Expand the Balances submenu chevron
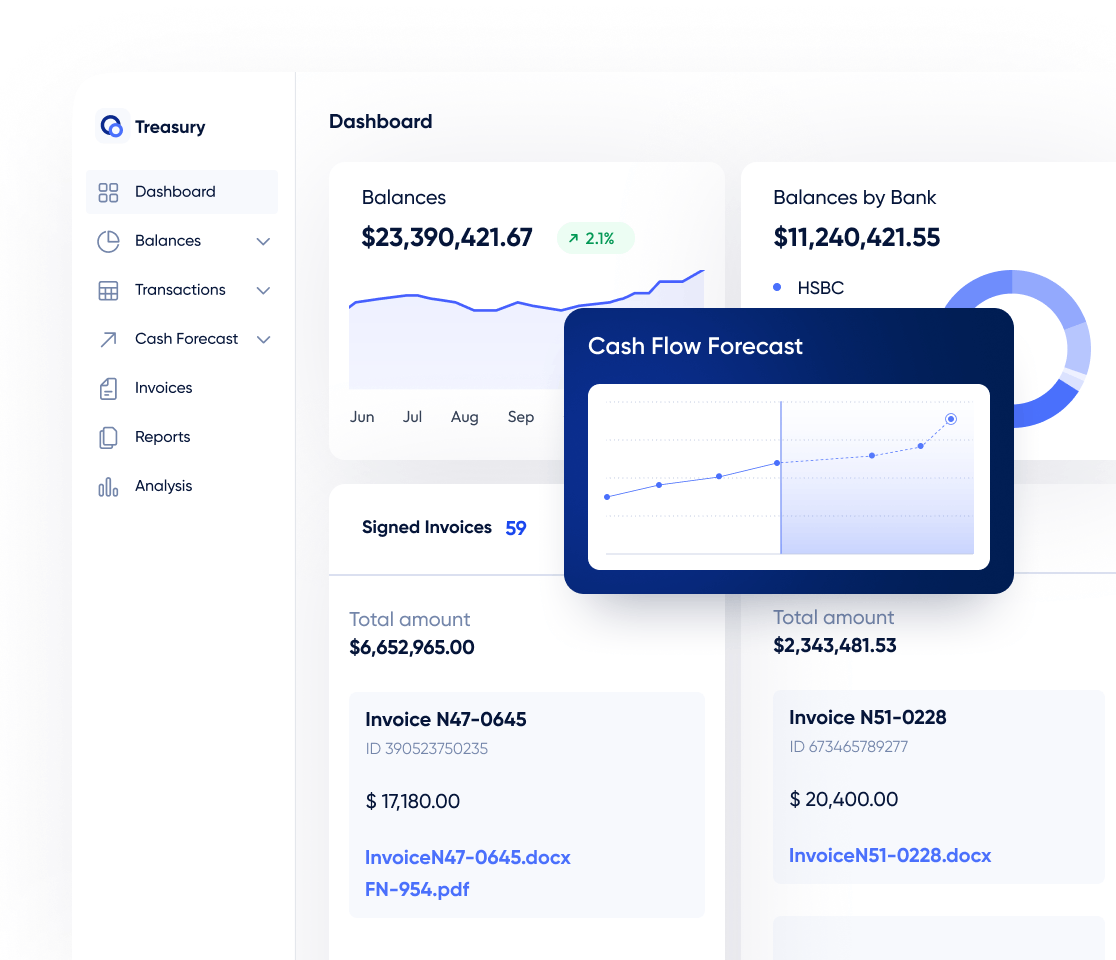1116x960 pixels. (263, 241)
